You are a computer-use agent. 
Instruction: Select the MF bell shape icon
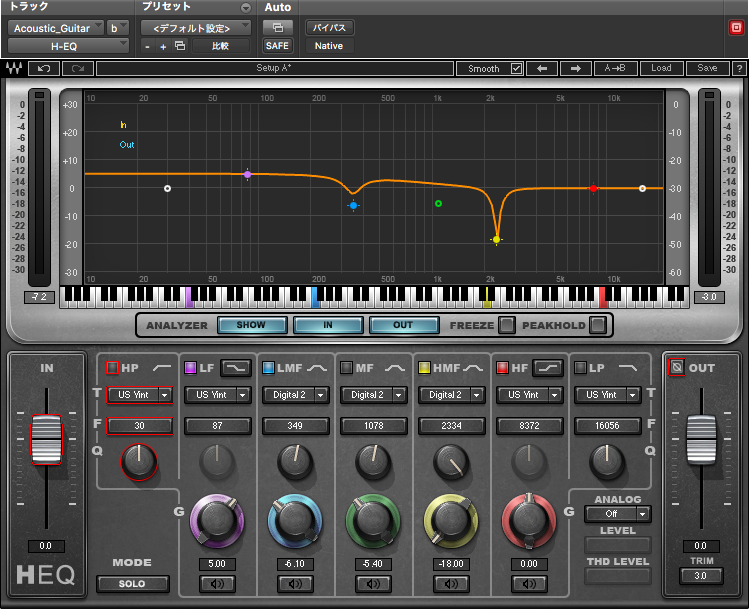point(395,368)
